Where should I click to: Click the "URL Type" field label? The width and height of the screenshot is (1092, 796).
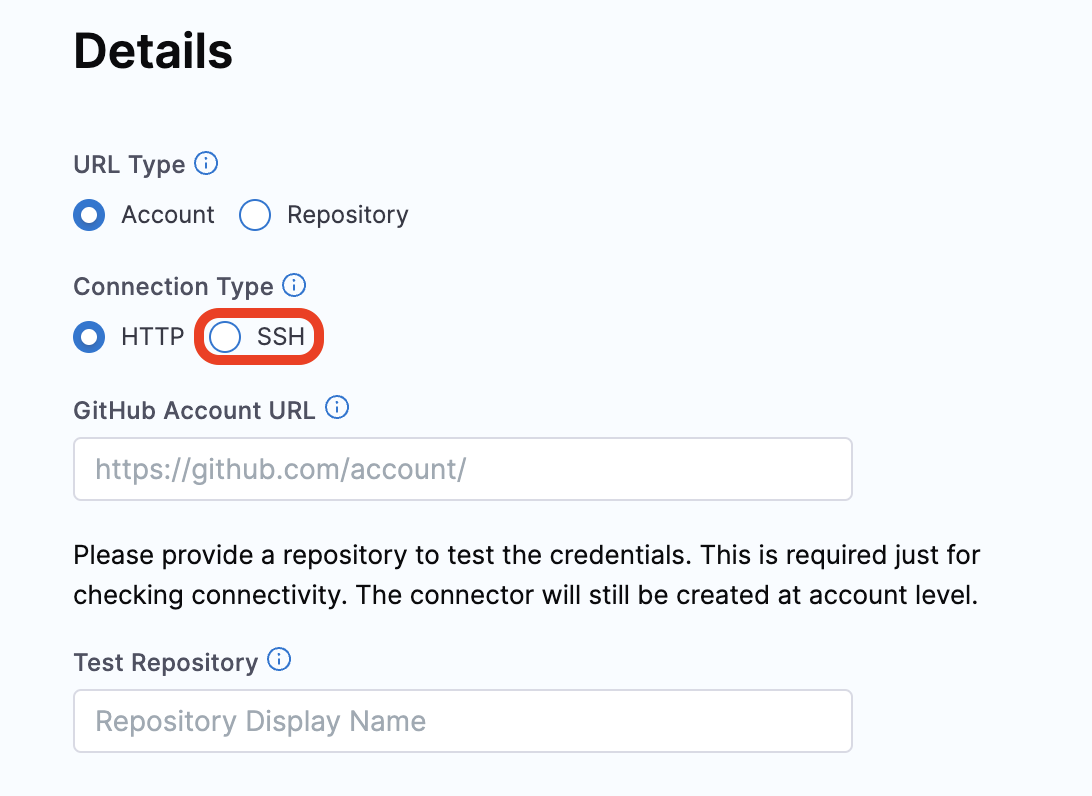pyautogui.click(x=130, y=165)
